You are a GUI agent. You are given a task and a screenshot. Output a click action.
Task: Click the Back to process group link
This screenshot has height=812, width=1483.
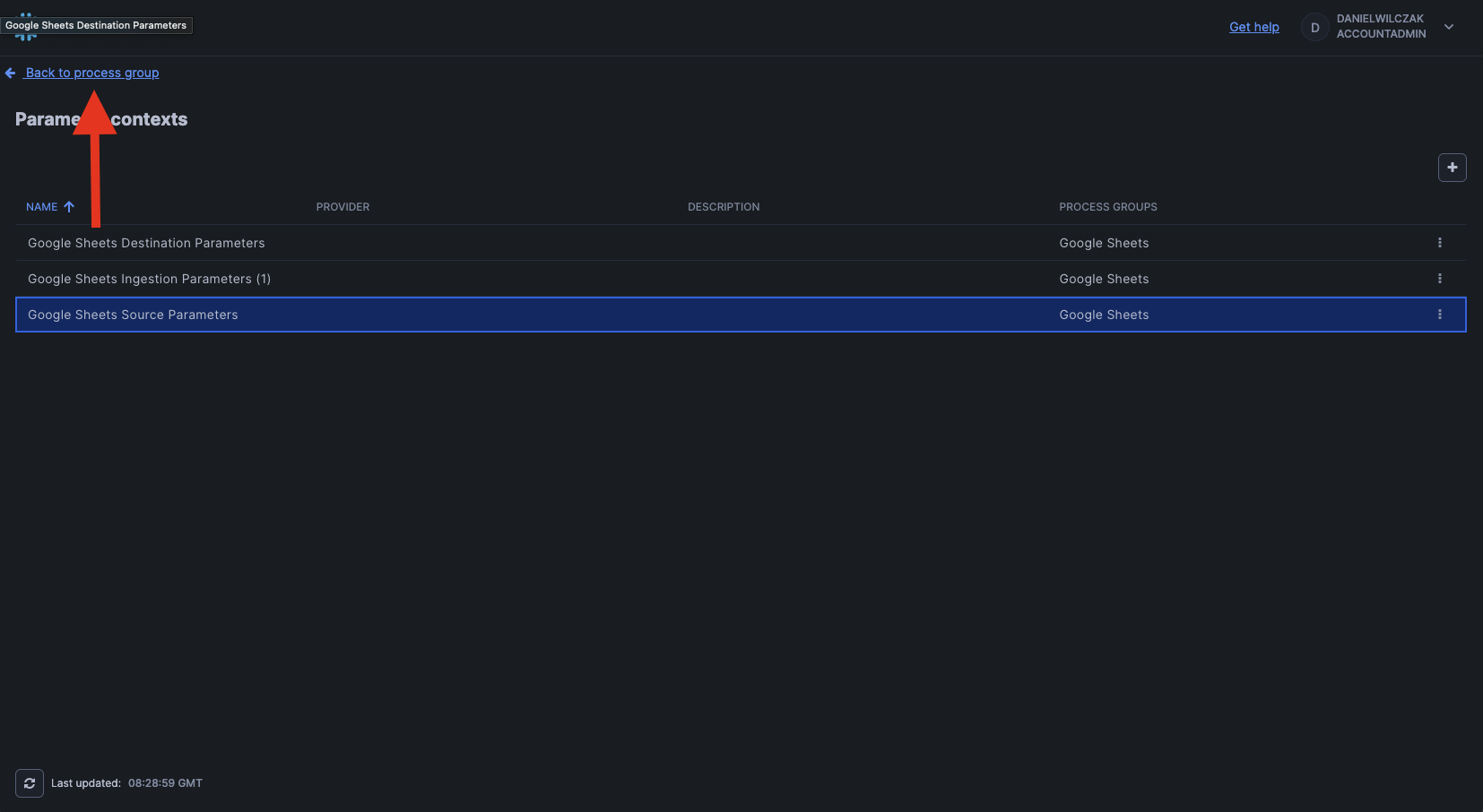pos(92,73)
